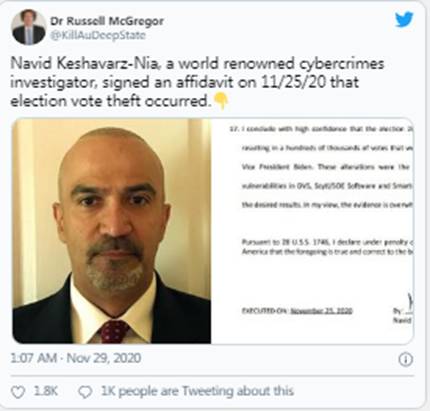Open the circled info icon

(x=406, y=359)
